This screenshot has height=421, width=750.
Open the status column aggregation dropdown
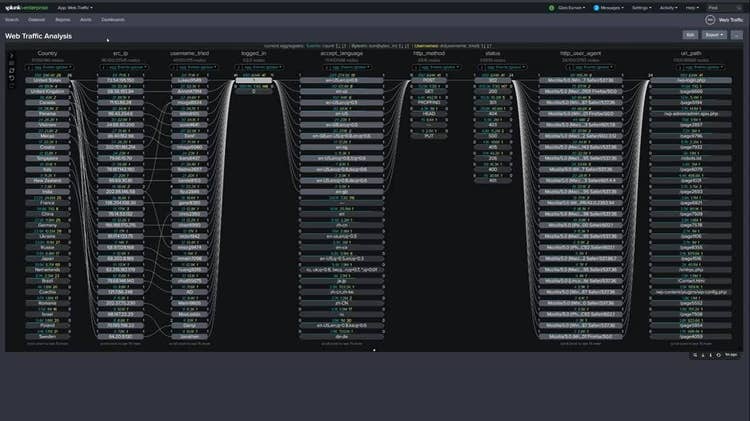[x=493, y=66]
